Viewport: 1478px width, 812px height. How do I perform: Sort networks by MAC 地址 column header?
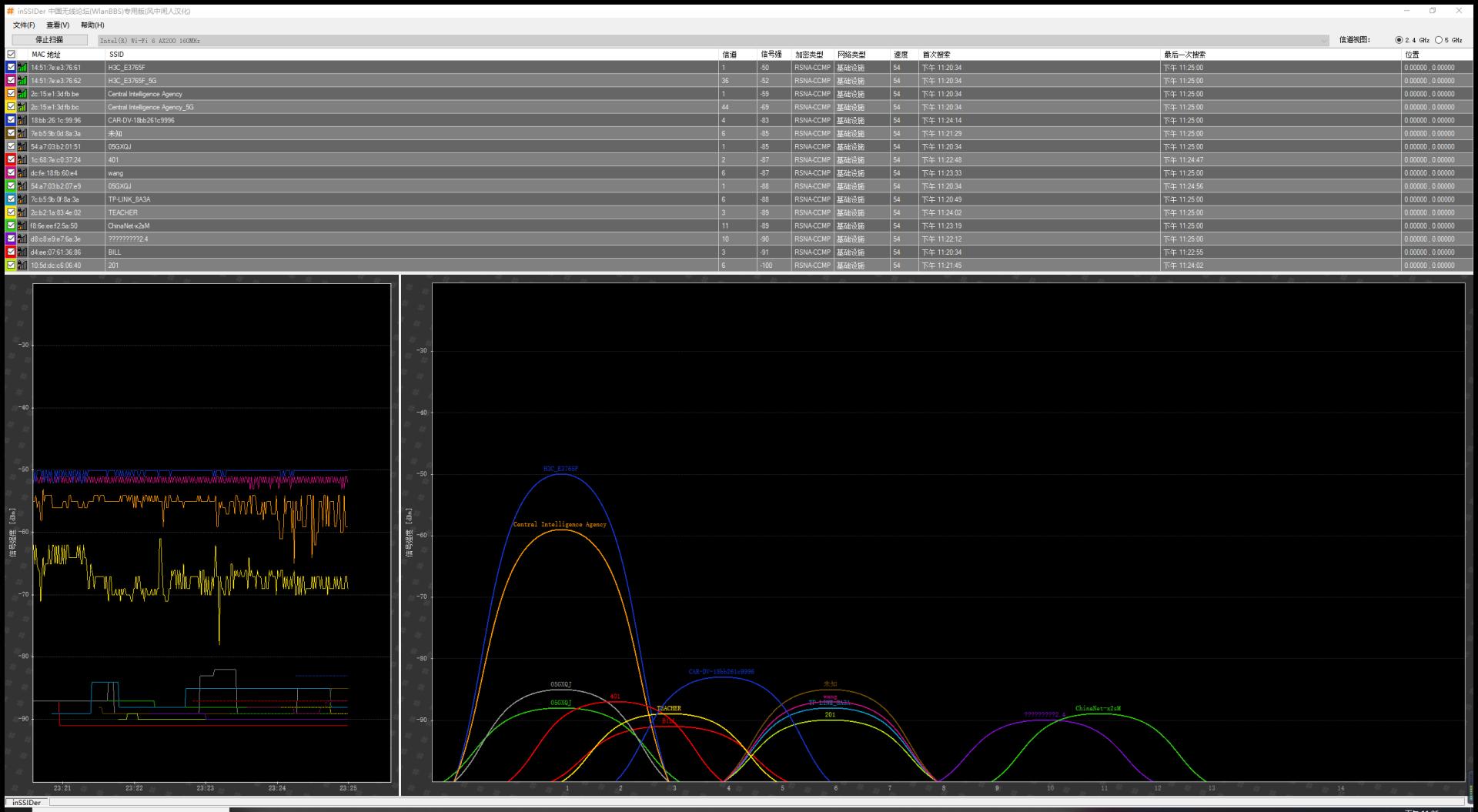(46, 55)
